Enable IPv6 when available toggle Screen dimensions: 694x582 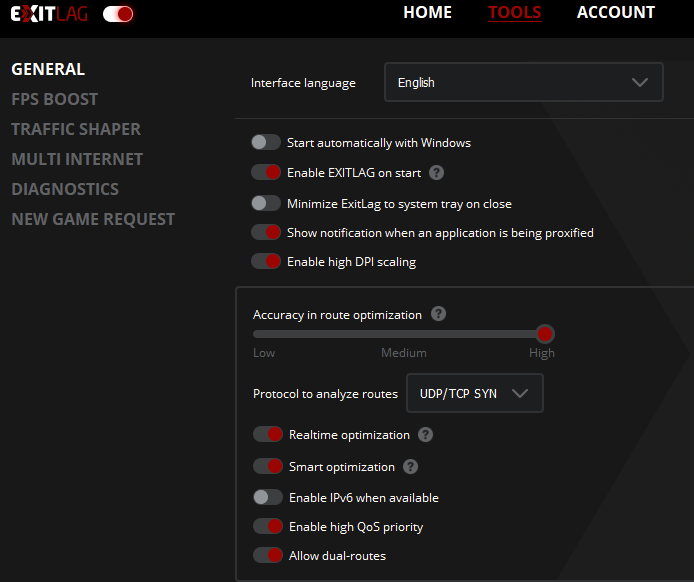268,497
